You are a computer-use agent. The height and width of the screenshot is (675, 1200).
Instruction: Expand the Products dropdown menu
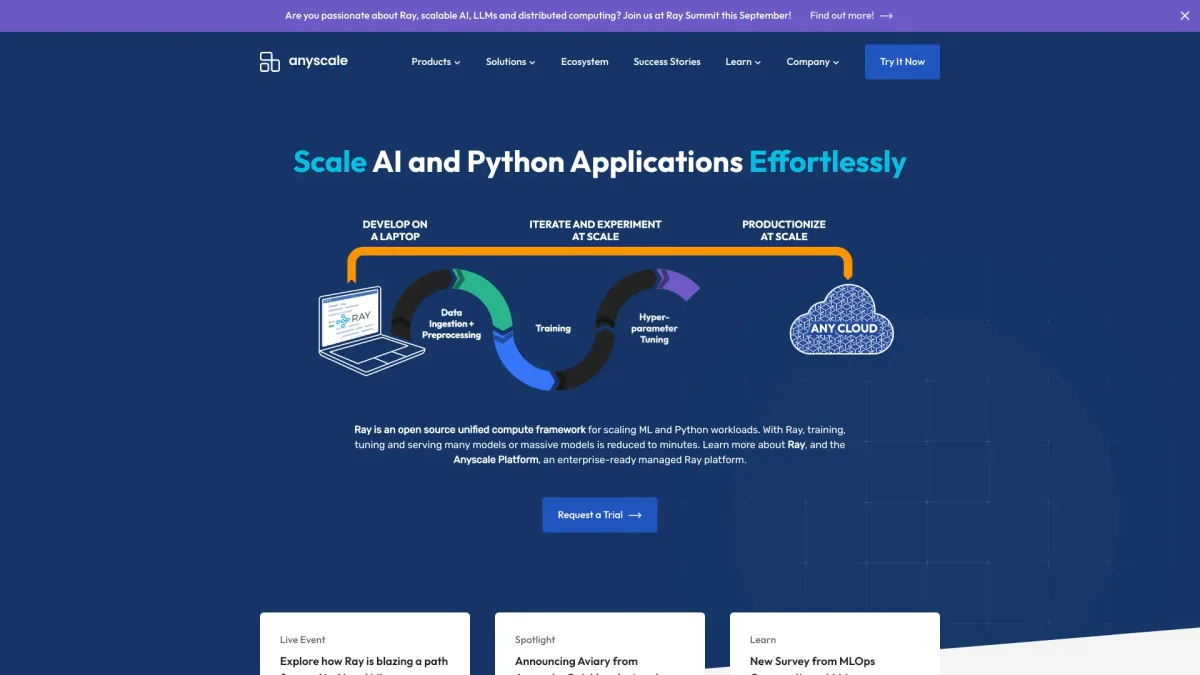435,62
